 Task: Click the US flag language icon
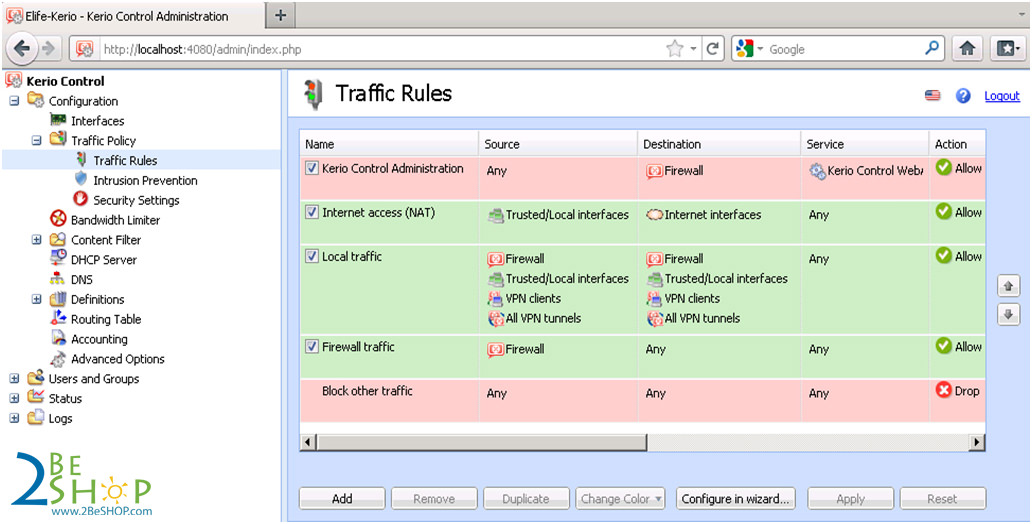pos(932,96)
